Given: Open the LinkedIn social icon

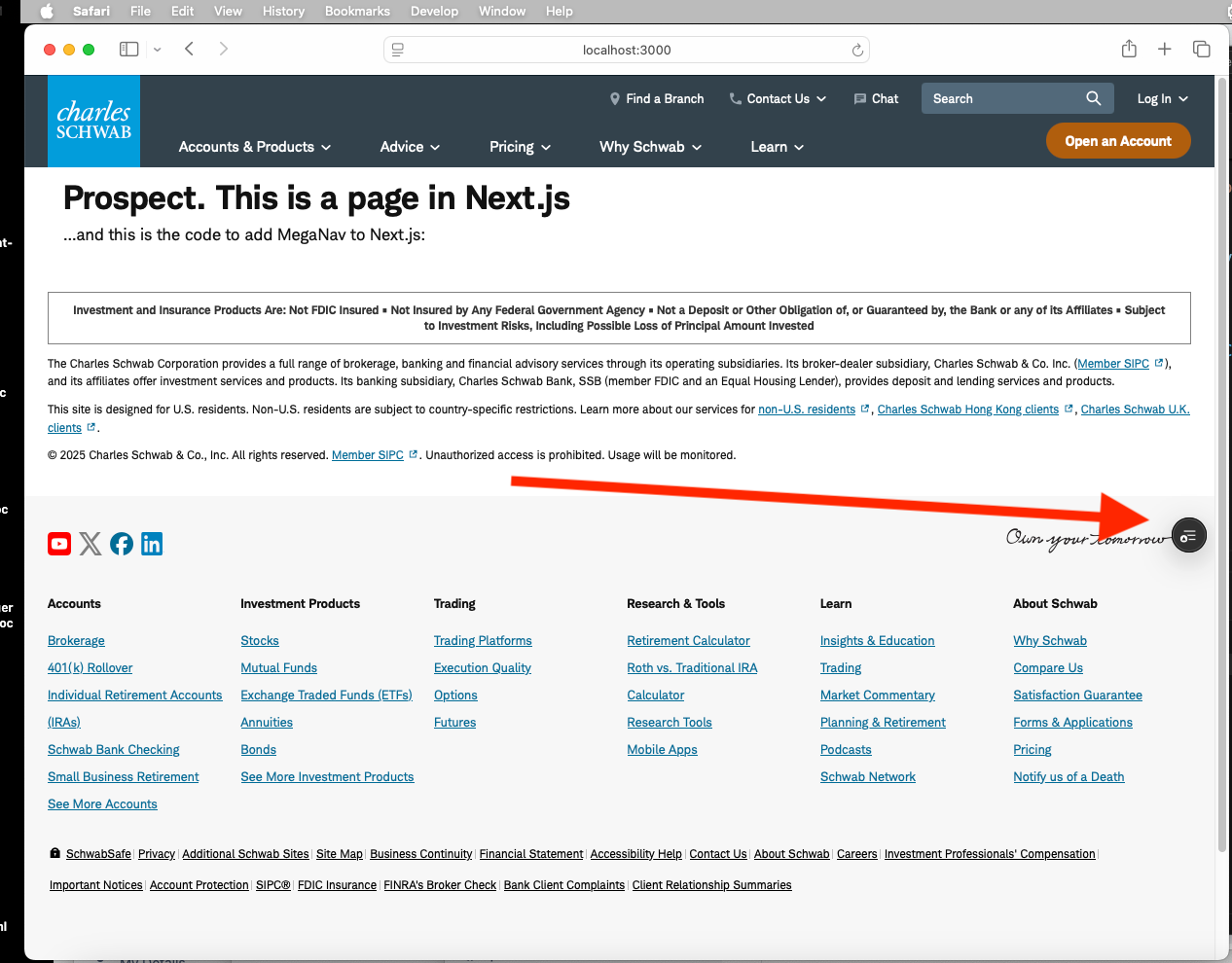Looking at the screenshot, I should click(152, 544).
